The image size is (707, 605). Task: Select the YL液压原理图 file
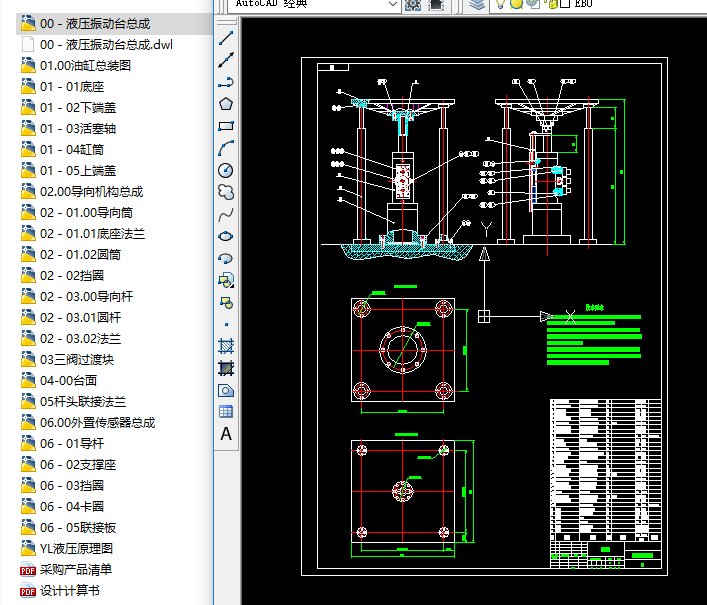pyautogui.click(x=76, y=549)
